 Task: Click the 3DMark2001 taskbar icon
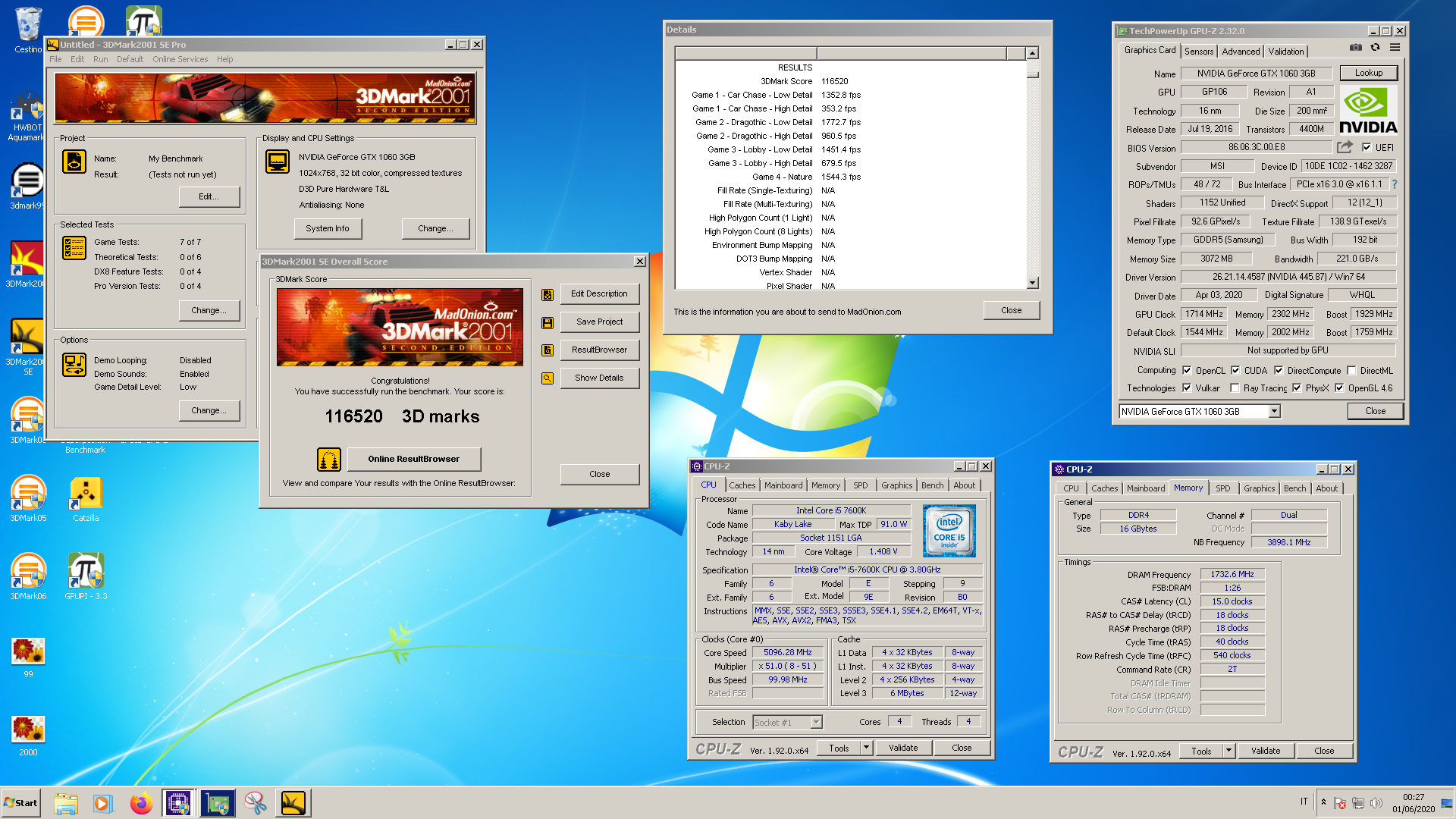pos(293,803)
